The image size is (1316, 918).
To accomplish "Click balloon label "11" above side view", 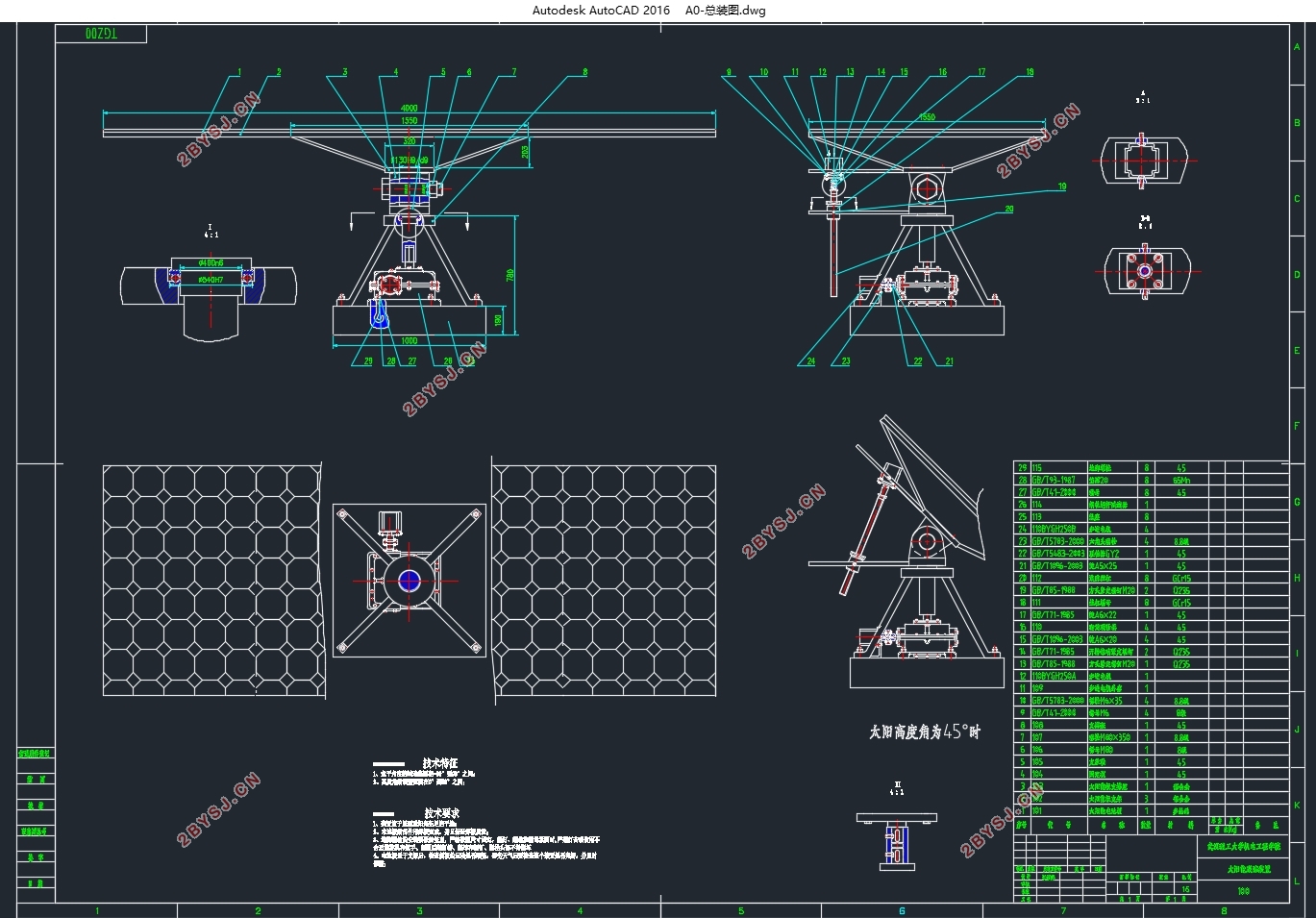I will tap(795, 72).
